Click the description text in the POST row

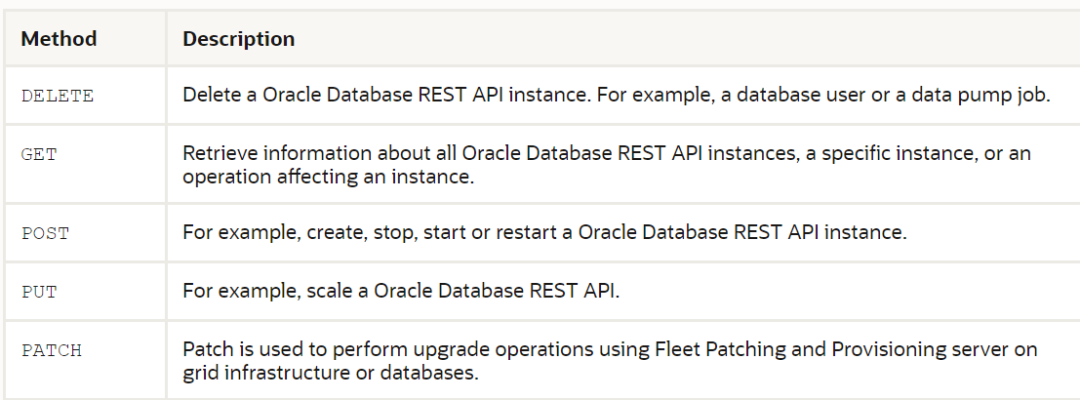tap(544, 232)
